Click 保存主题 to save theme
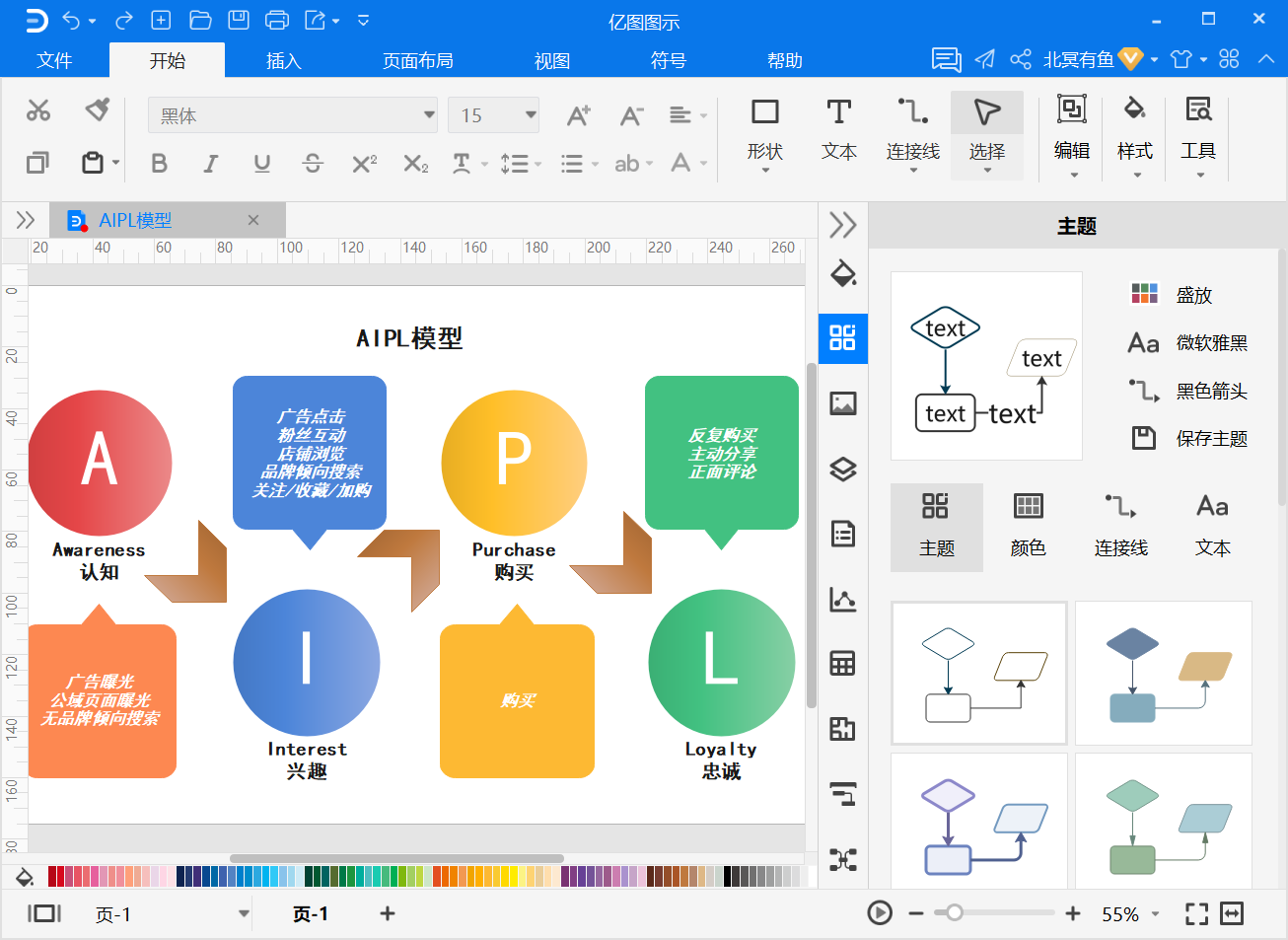Screen dimensions: 1288x940 pyautogui.click(x=1187, y=438)
